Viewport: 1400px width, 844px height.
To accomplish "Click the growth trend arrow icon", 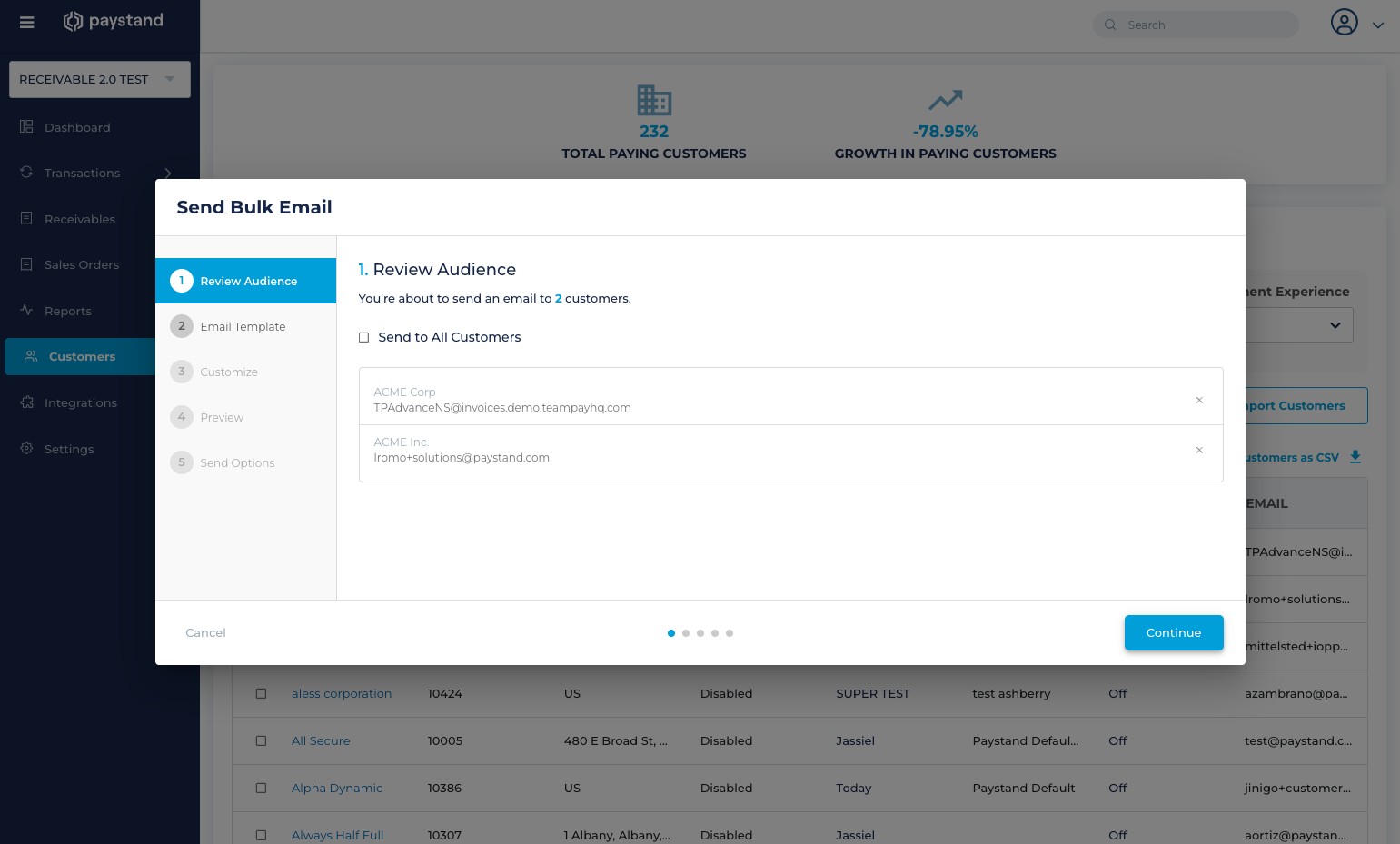I will (x=946, y=100).
